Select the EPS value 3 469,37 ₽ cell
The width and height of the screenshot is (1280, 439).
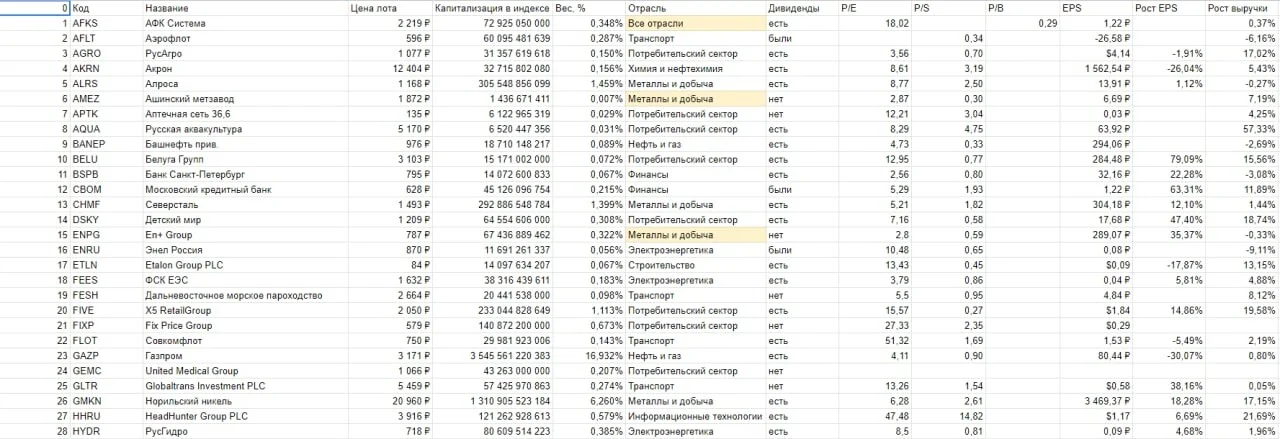point(1097,401)
